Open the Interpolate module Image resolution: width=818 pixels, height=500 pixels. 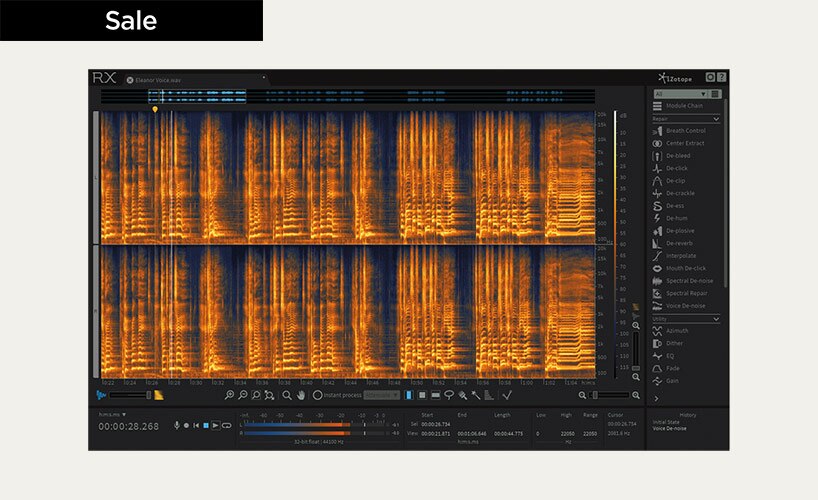(x=674, y=256)
